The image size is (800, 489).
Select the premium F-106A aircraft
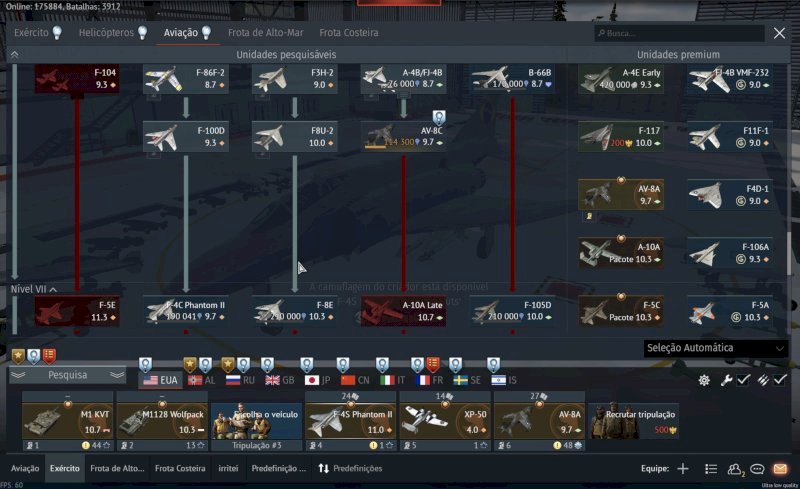[730, 253]
